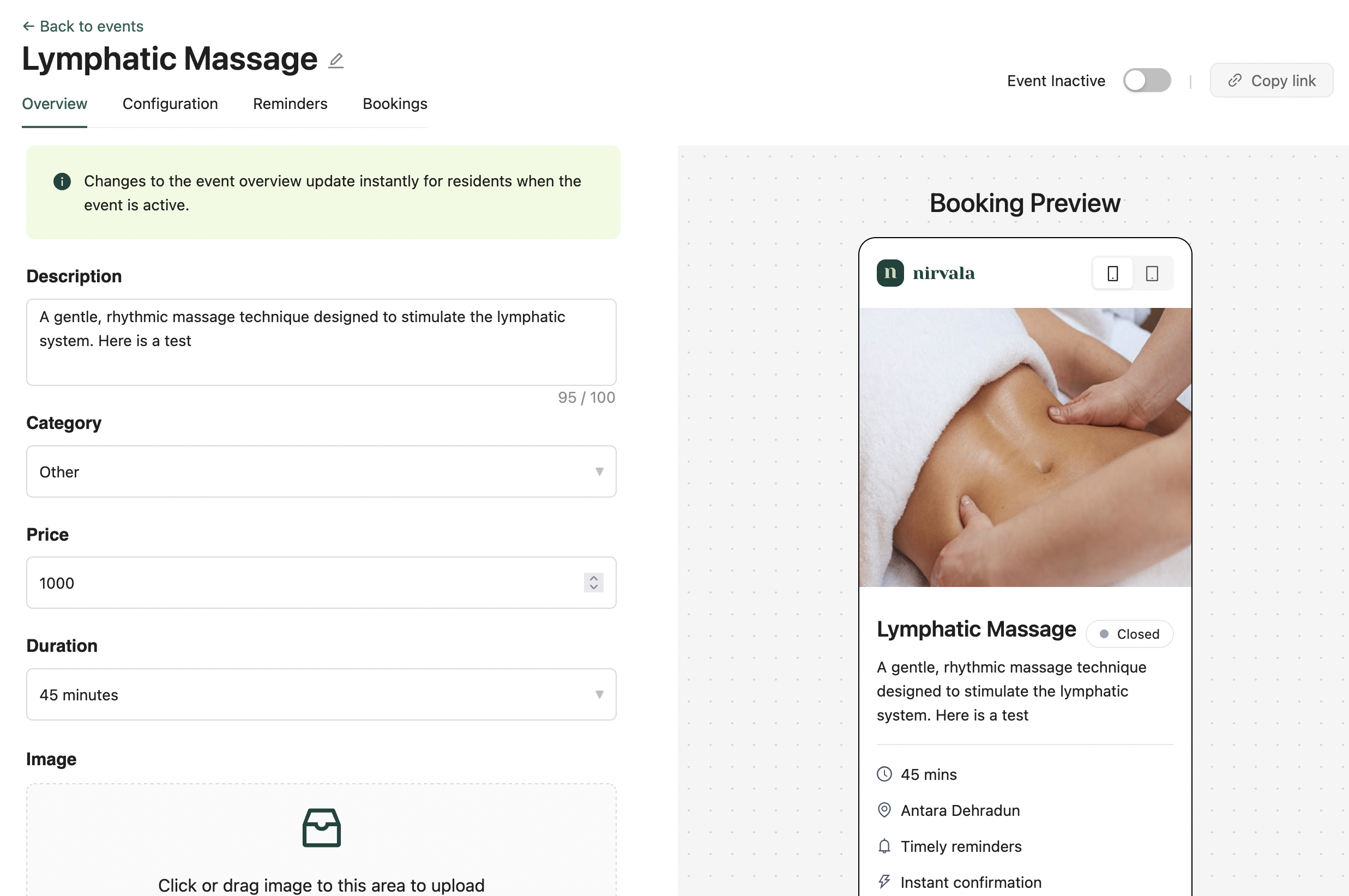Open the Reminders tab
Viewport: 1349px width, 896px height.
point(290,104)
